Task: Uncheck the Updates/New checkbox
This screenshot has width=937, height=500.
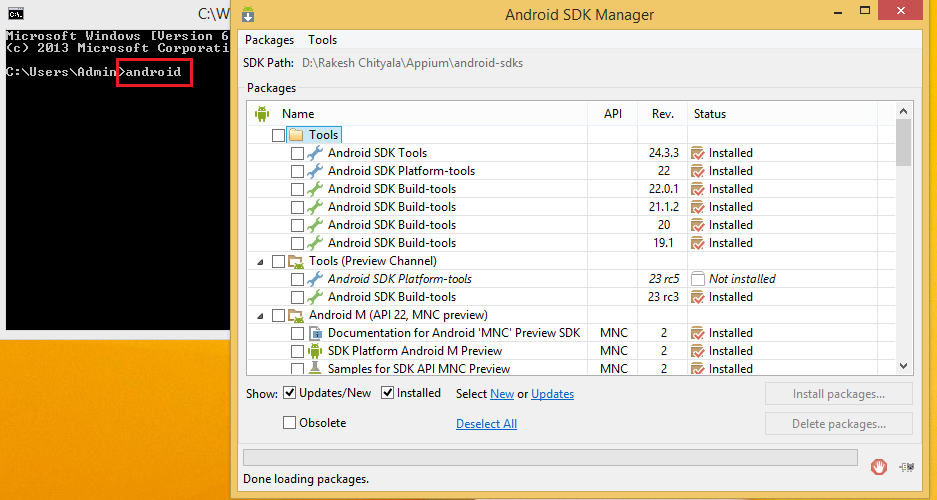Action: tap(289, 392)
